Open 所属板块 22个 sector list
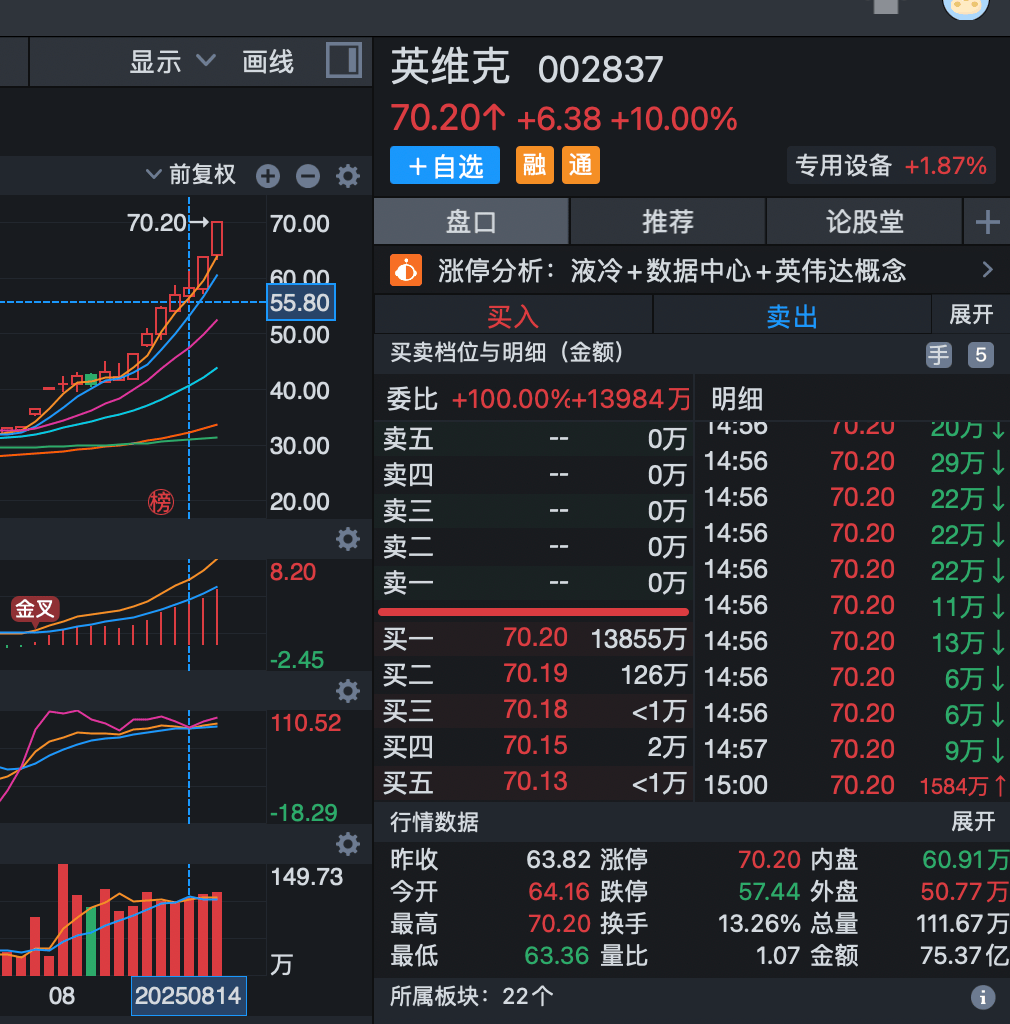This screenshot has width=1010, height=1024. (x=471, y=997)
